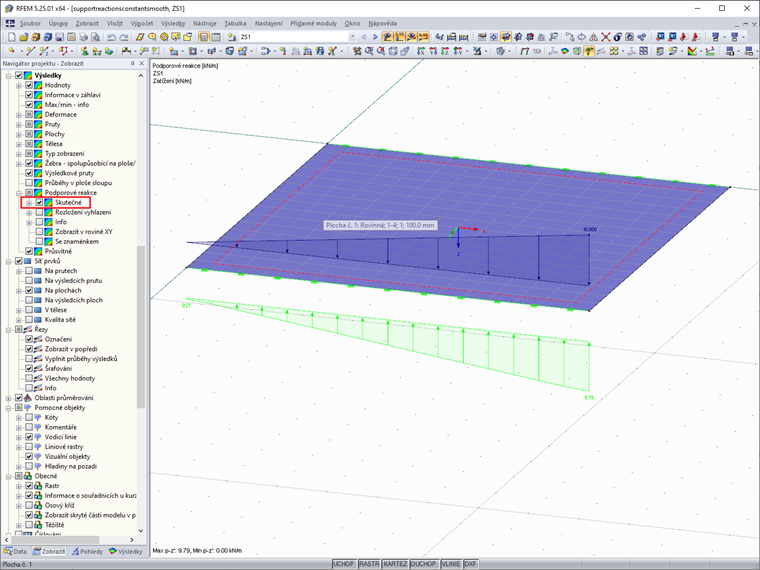Screen dimensions: 760x570
Task: Switch to the Výsledky navigator tab
Action: pos(126,552)
